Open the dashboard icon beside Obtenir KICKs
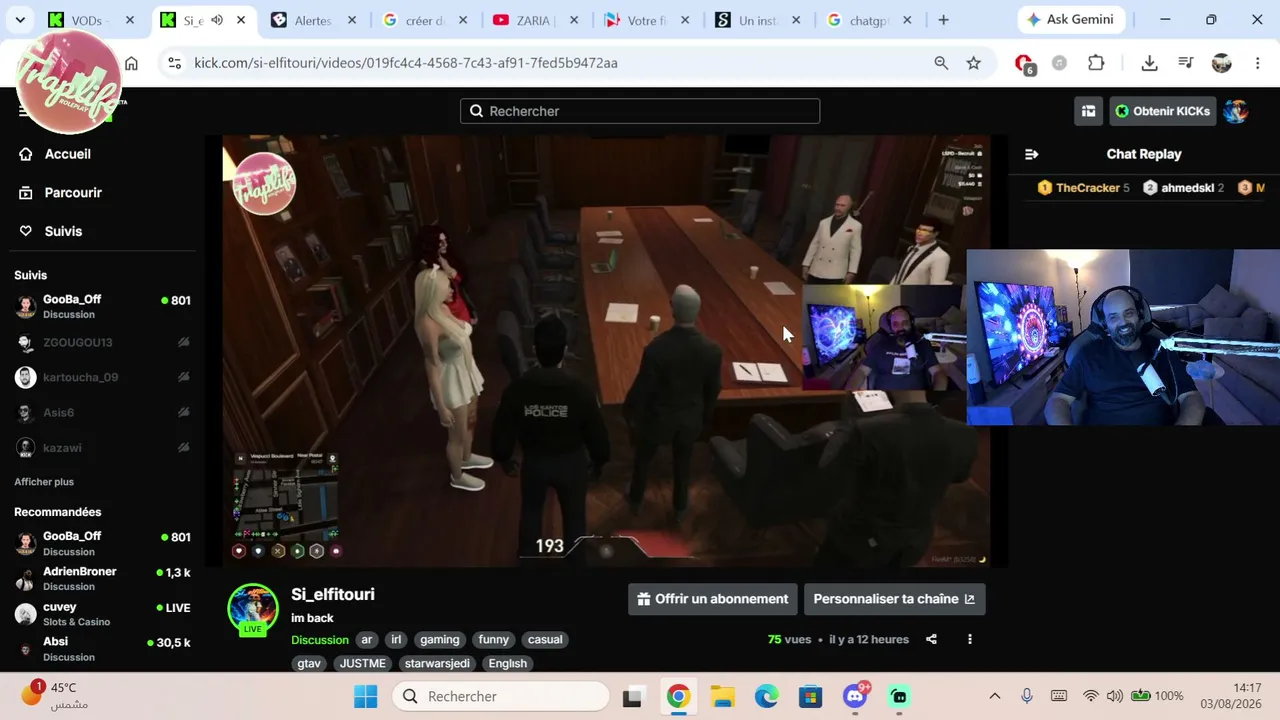1280x720 pixels. [1088, 111]
